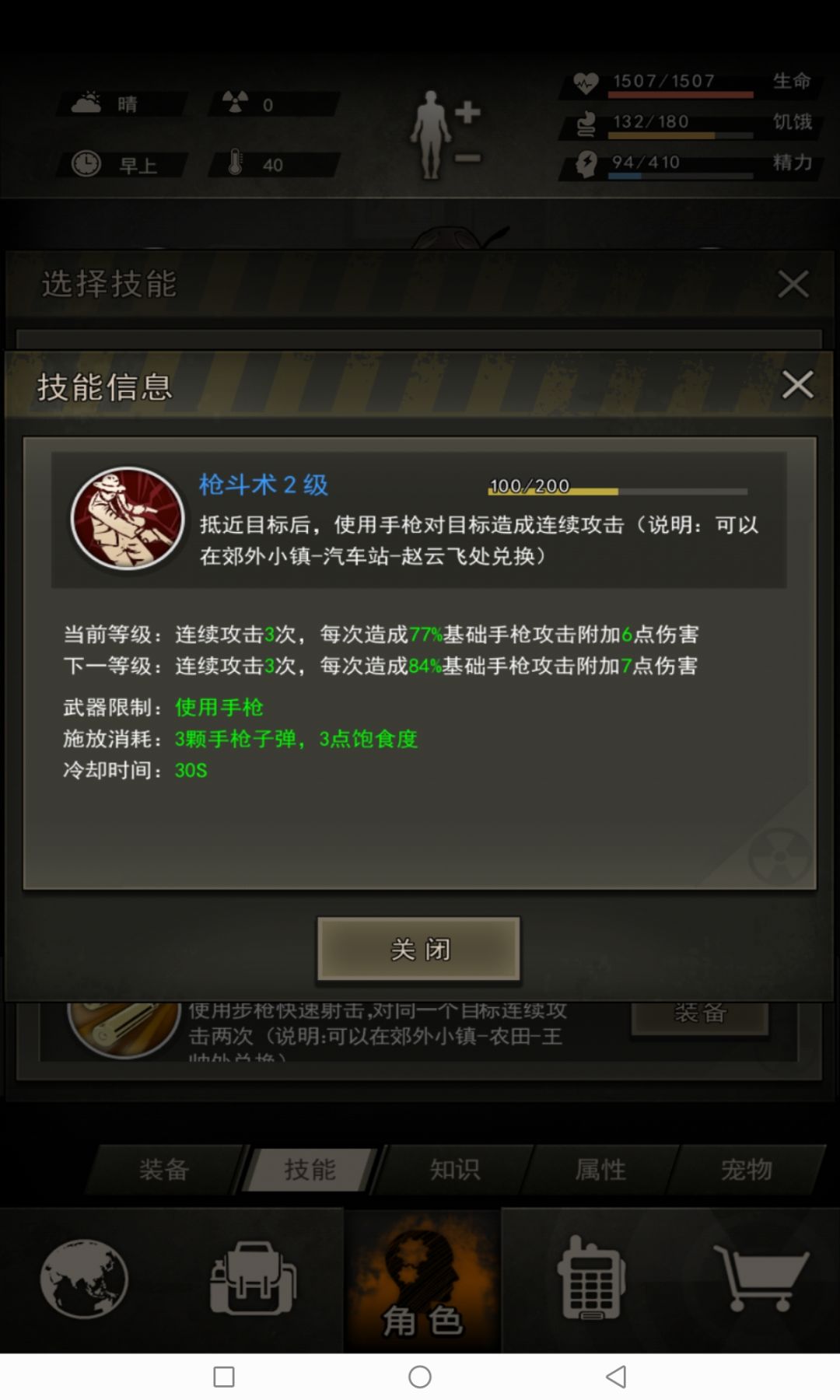
Task: Tap the radiation level indicator icon
Action: click(236, 102)
